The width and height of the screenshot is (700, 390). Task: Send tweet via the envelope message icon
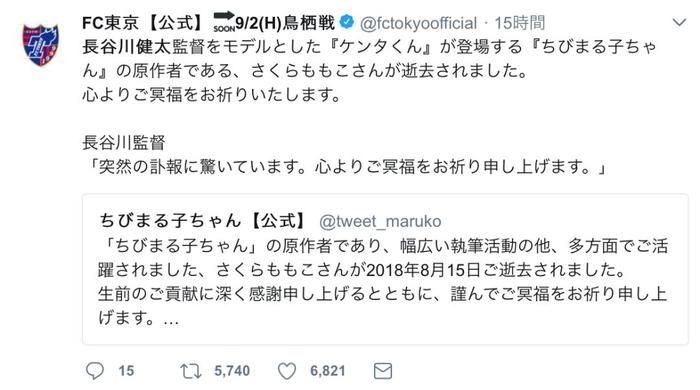tap(383, 371)
